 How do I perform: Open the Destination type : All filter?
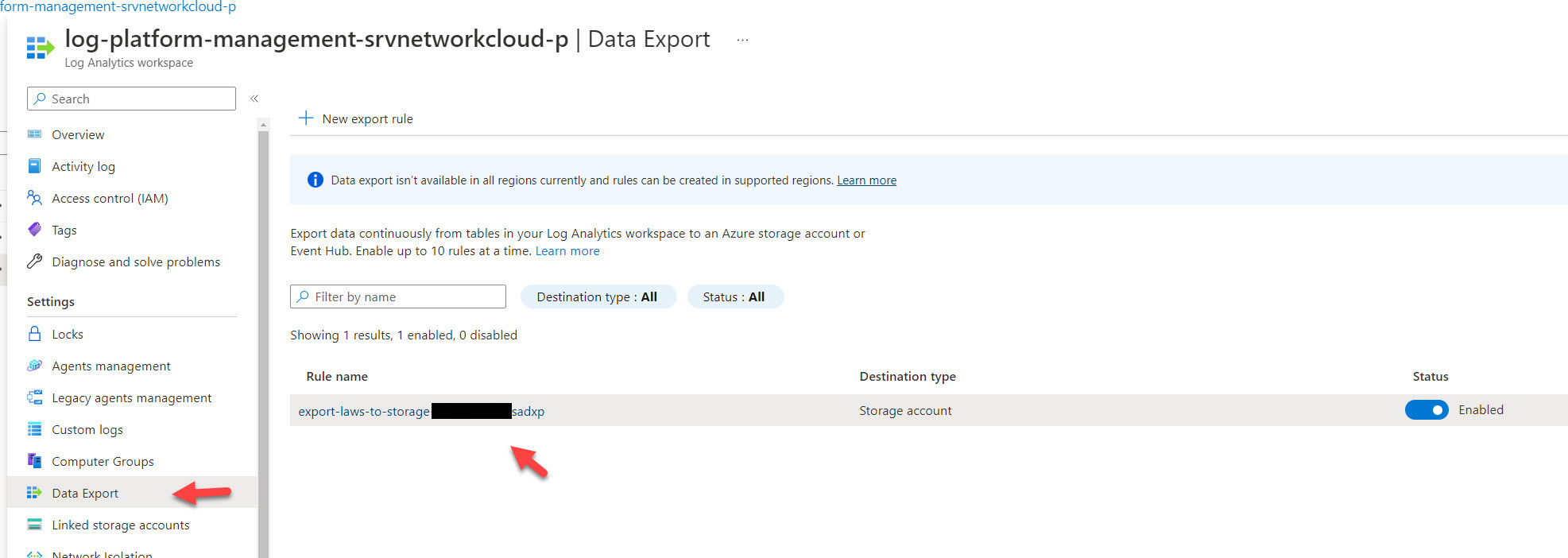pyautogui.click(x=598, y=296)
